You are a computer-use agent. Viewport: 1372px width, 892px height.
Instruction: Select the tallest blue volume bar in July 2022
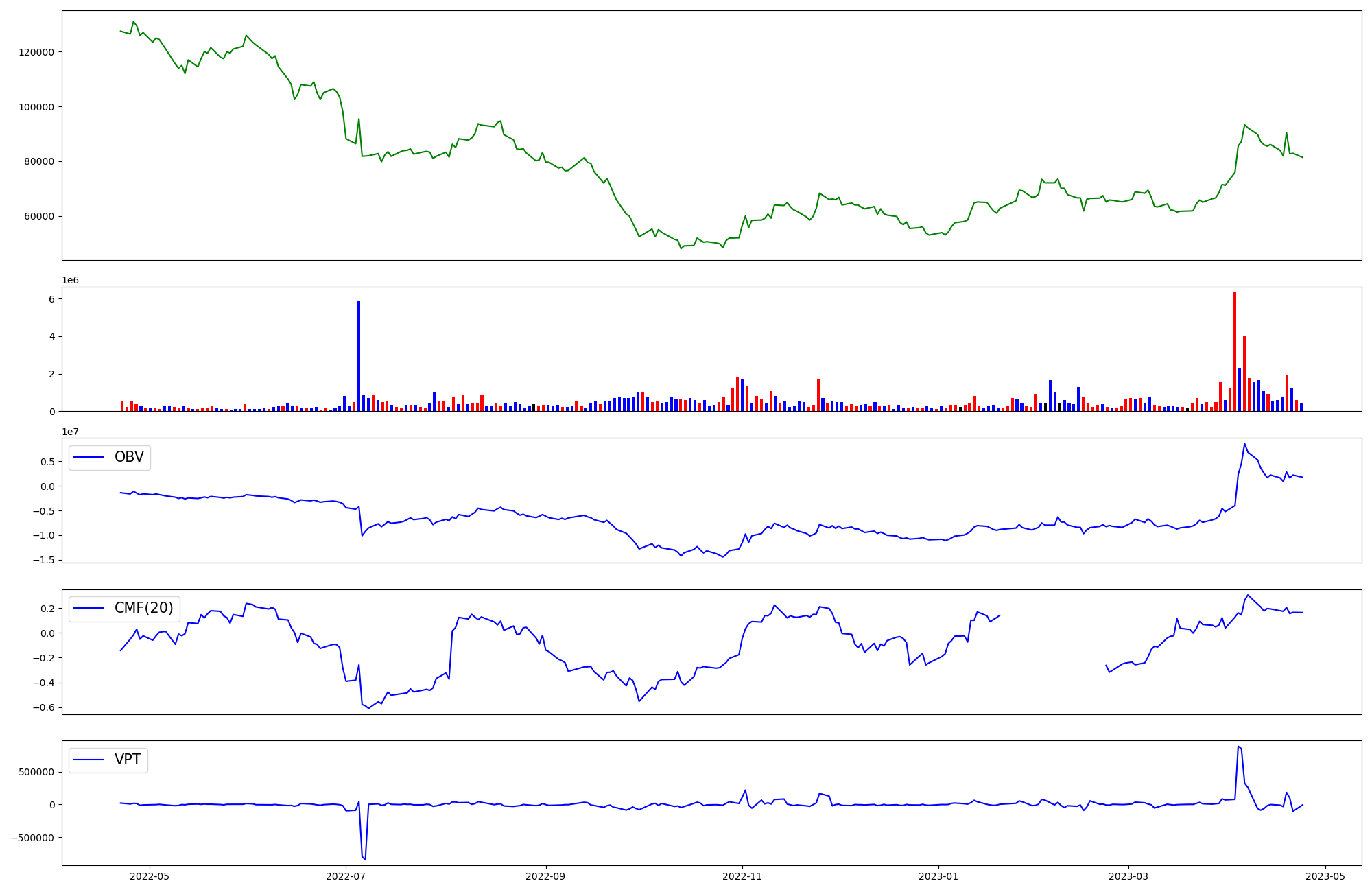point(359,355)
